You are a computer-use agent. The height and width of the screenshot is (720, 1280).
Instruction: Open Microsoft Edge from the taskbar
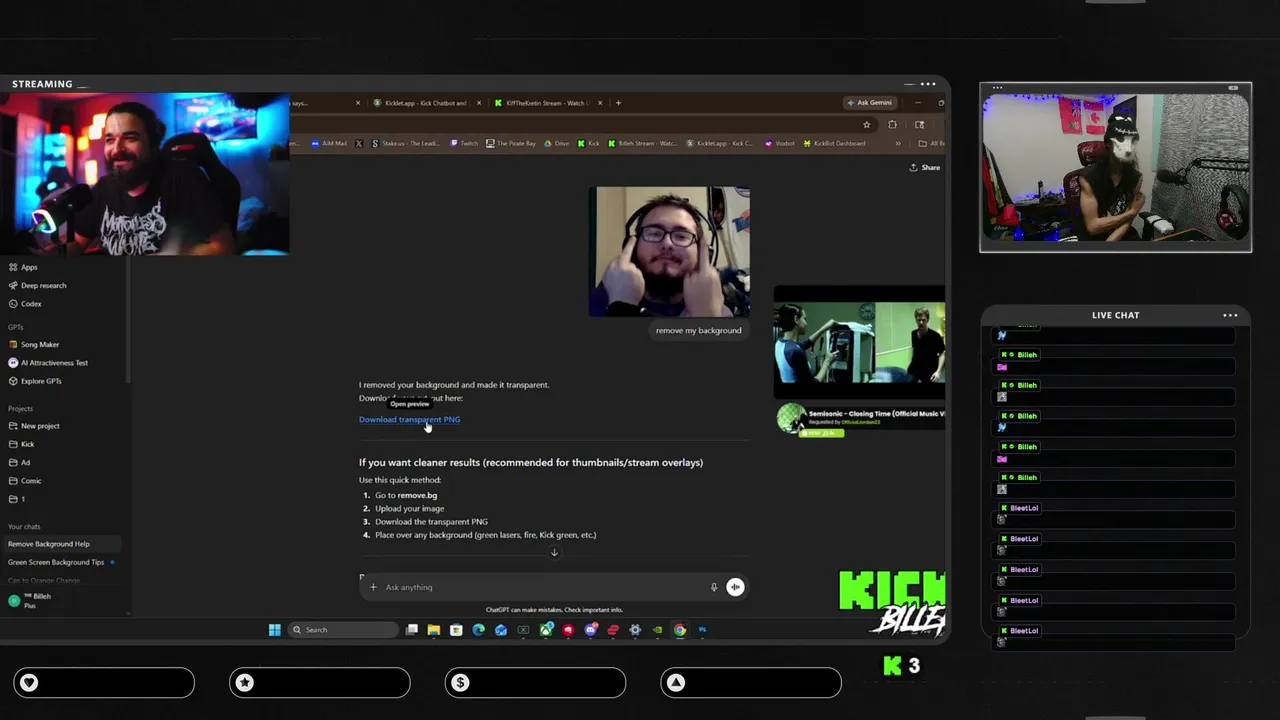[x=478, y=630]
